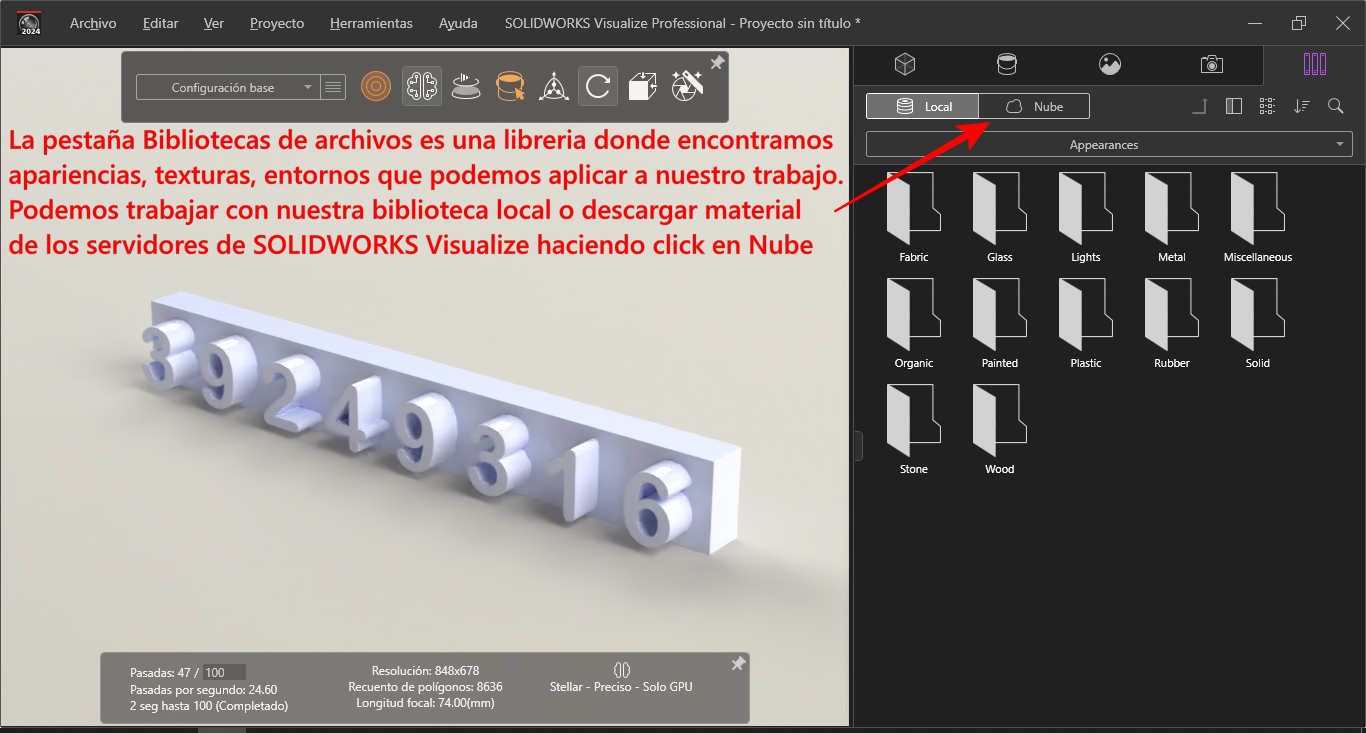
Task: Switch library source to Nube
Action: point(1034,106)
